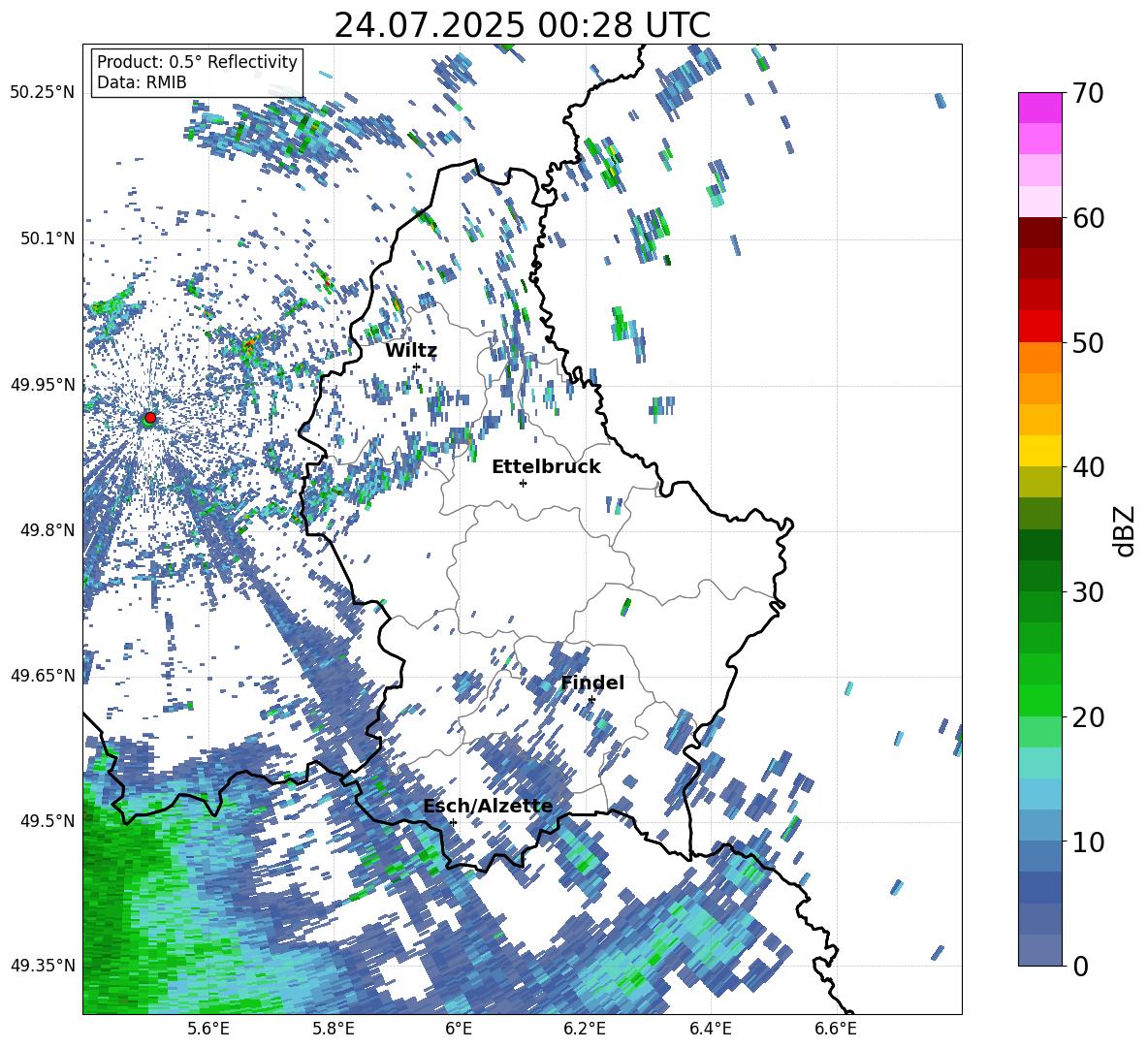The image size is (1148, 1048).
Task: Click the 5.8°E longitude label
Action: [x=334, y=1029]
